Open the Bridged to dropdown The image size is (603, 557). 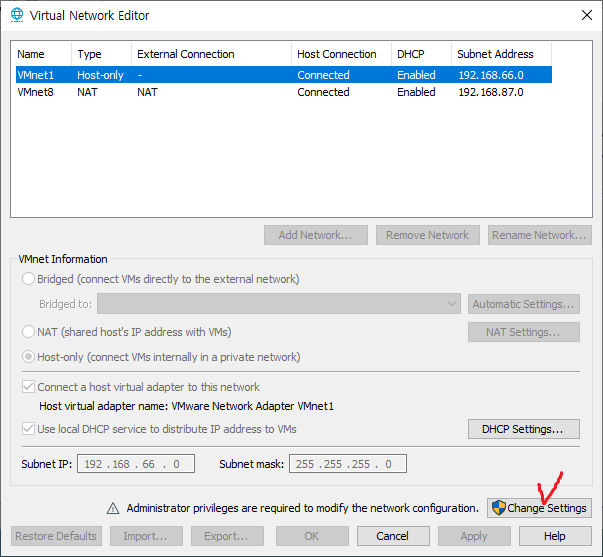pyautogui.click(x=279, y=304)
